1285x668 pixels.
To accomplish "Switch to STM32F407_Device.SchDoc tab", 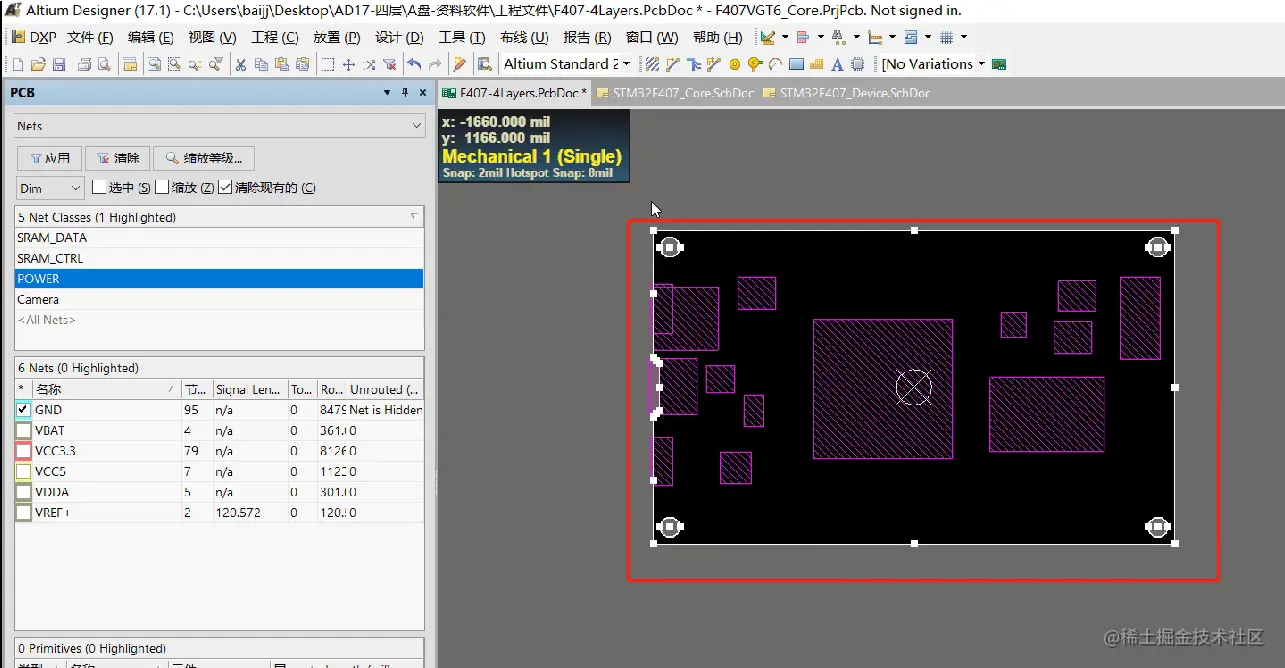I will click(x=846, y=93).
